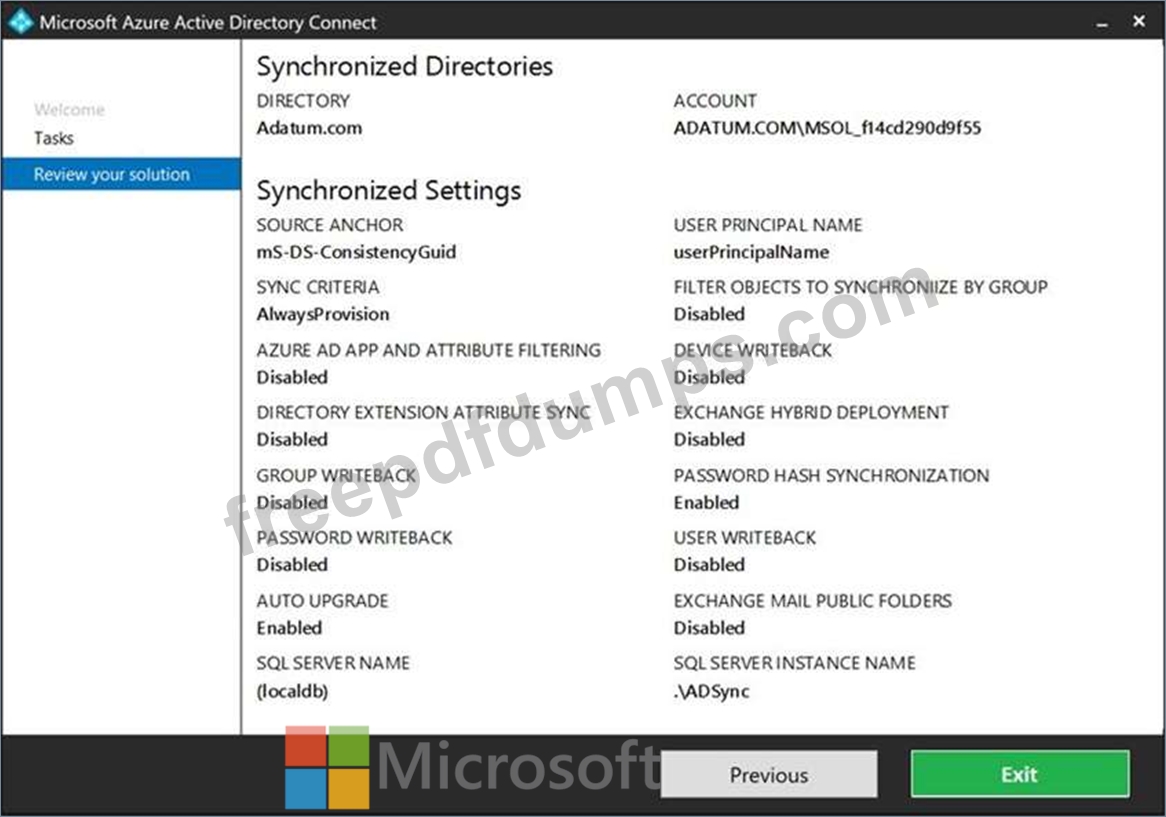Click the DIRECTORY column label

click(x=303, y=101)
